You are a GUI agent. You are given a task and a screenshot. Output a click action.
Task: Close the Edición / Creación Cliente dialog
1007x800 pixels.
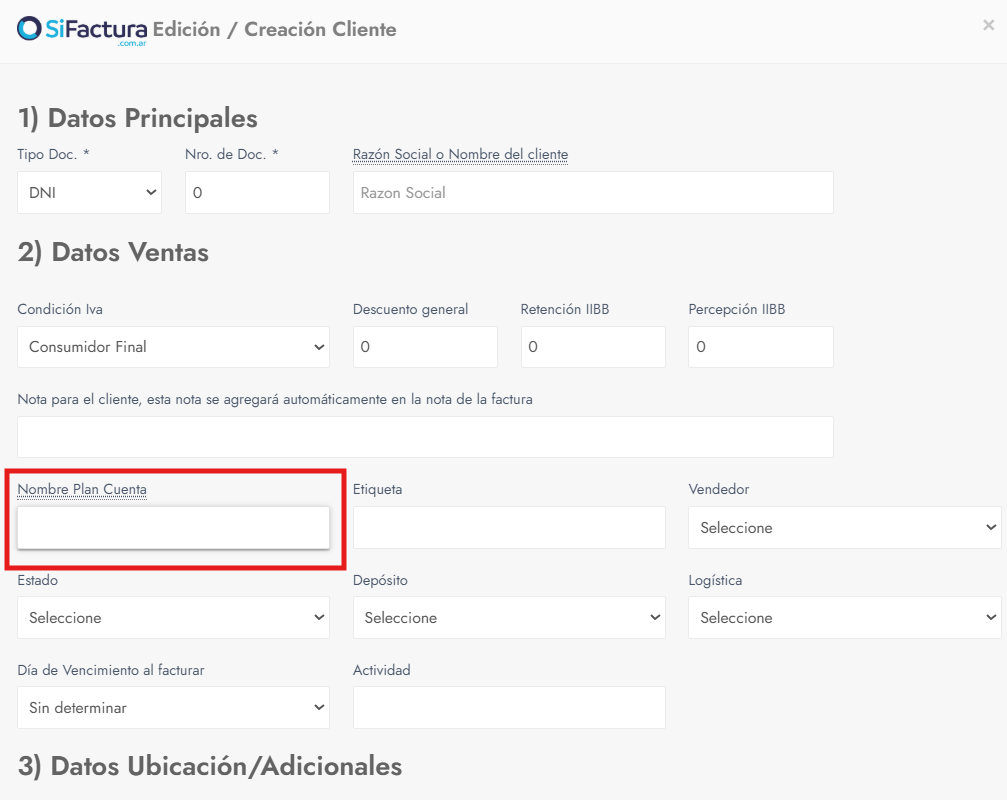(988, 26)
